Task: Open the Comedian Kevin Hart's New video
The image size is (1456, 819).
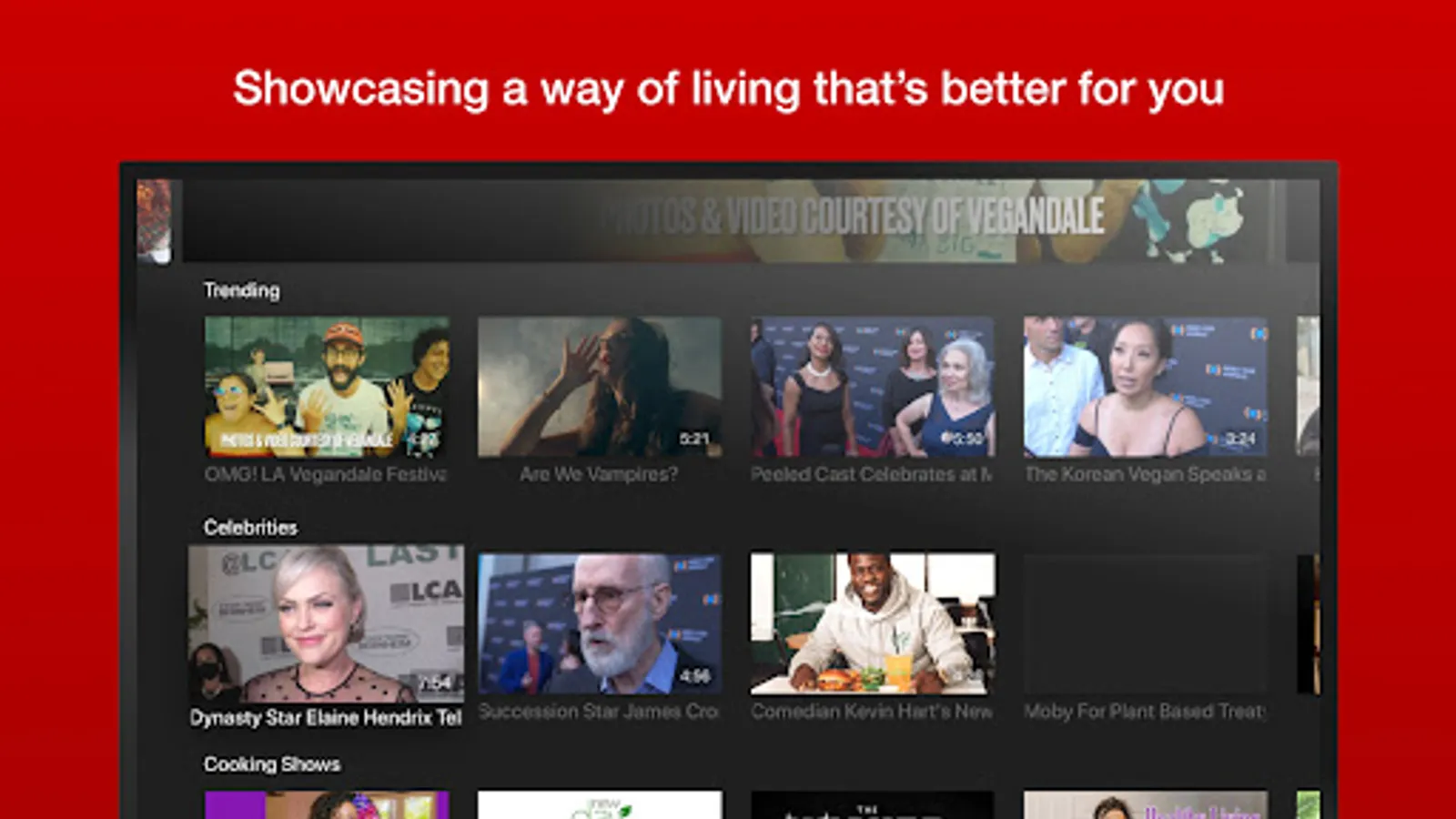Action: pos(873,624)
